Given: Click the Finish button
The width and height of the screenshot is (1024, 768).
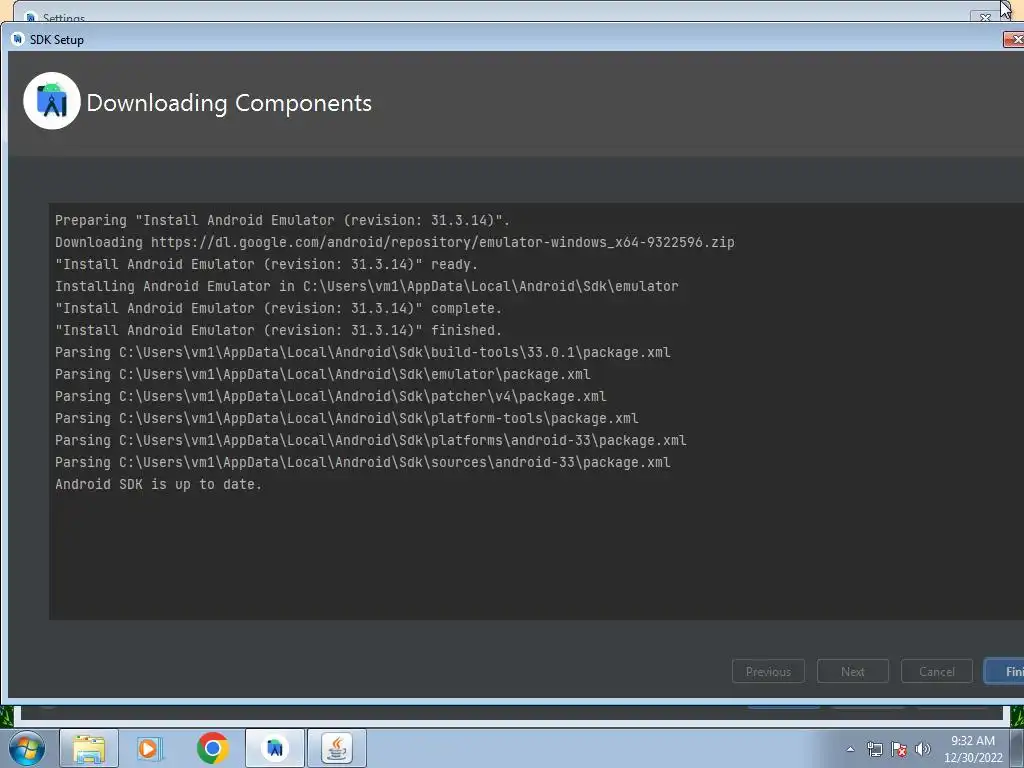Looking at the screenshot, I should pos(1004,671).
